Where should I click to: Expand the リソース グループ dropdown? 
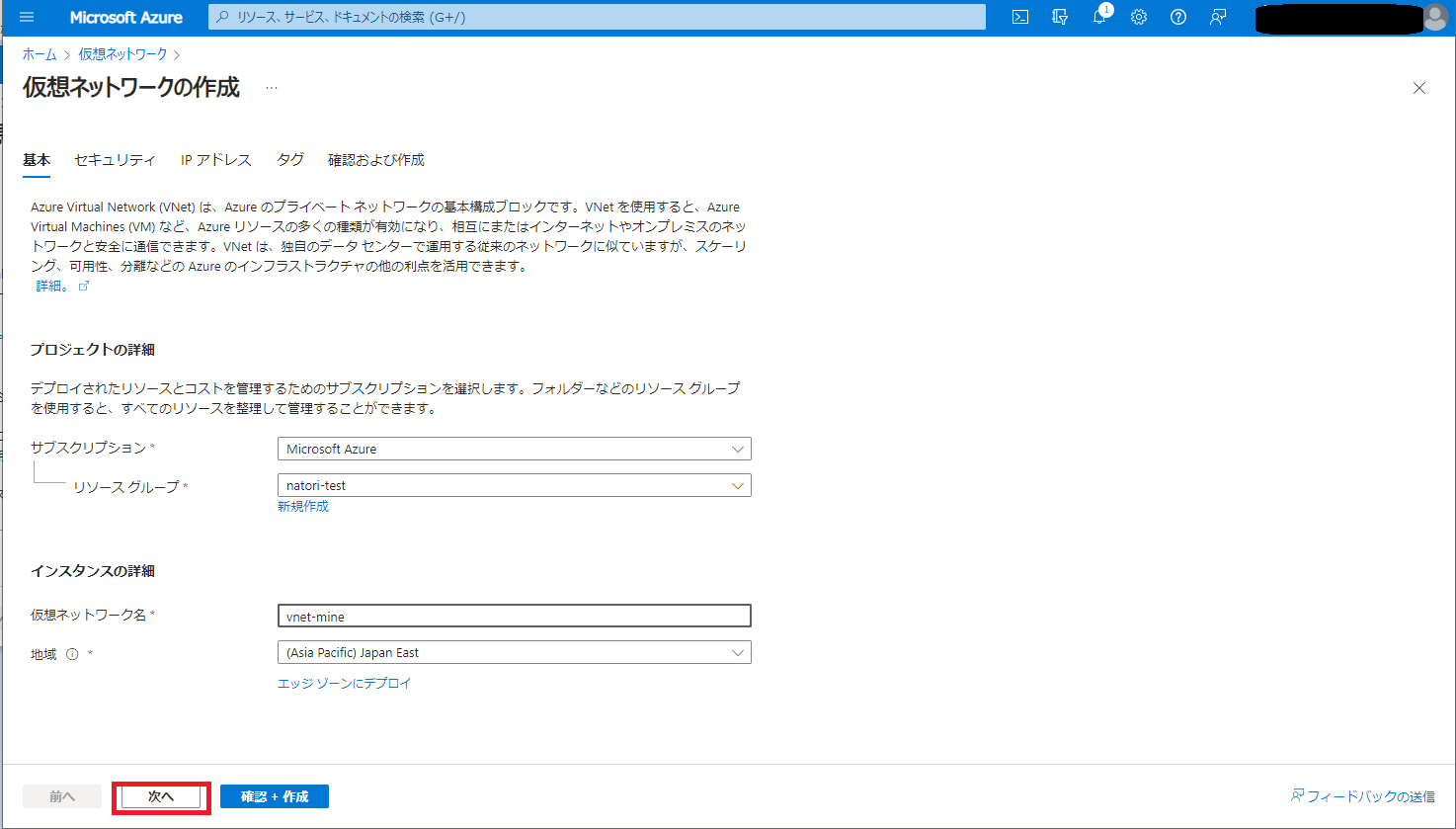coord(515,485)
